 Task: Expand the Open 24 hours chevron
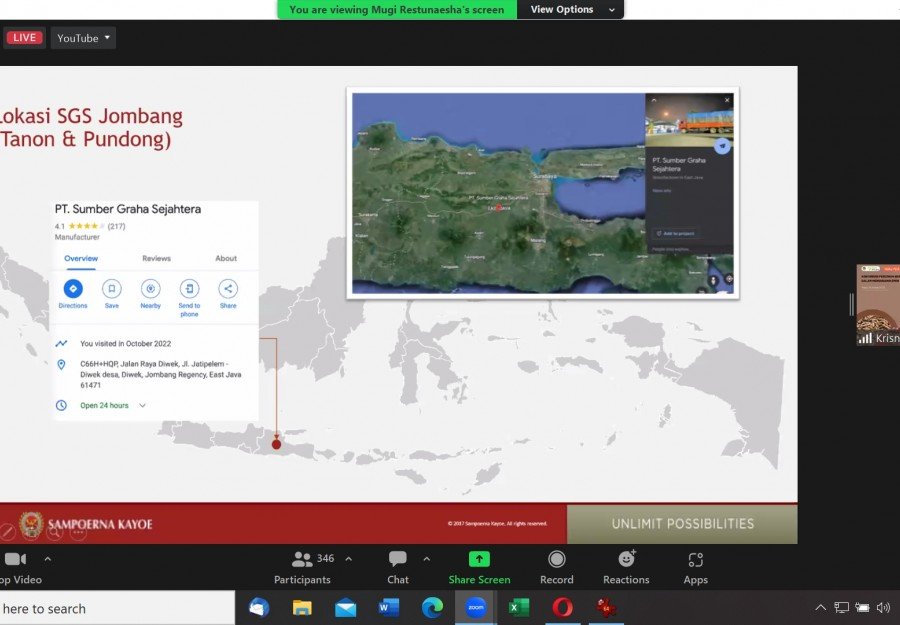point(142,405)
